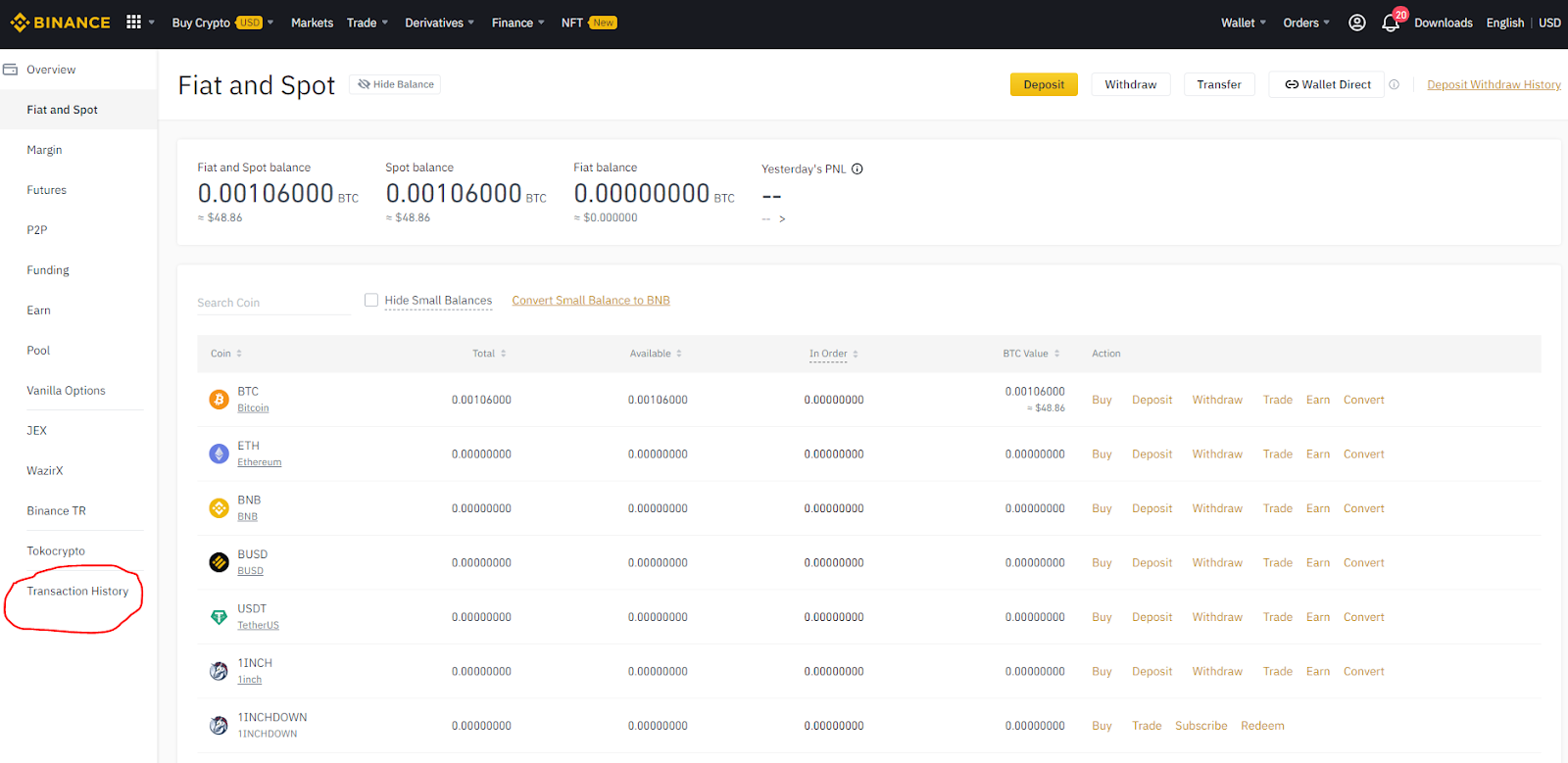Change currency via USD
The width and height of the screenshot is (1568, 763).
(x=1549, y=23)
